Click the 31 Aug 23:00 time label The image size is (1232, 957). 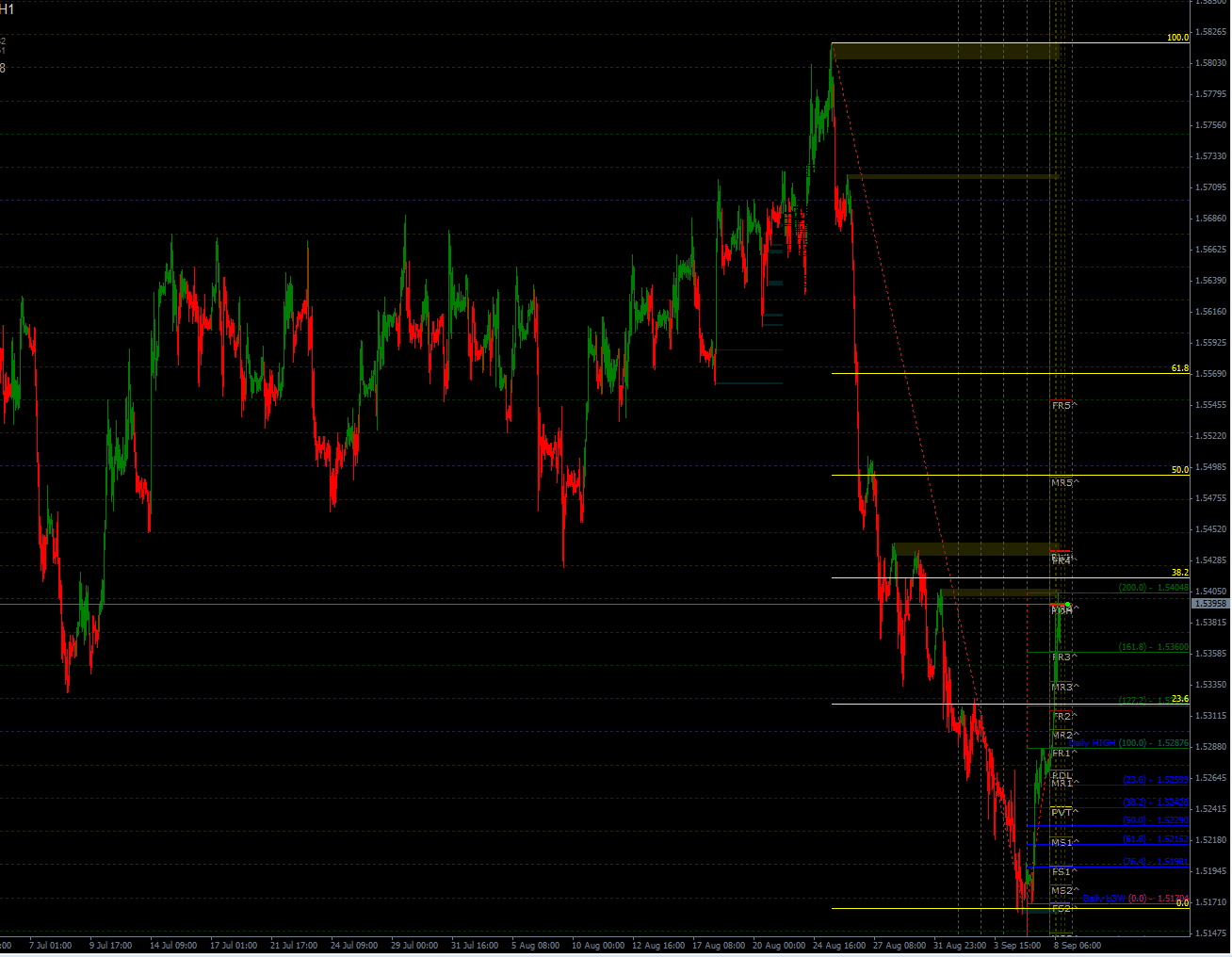click(960, 945)
